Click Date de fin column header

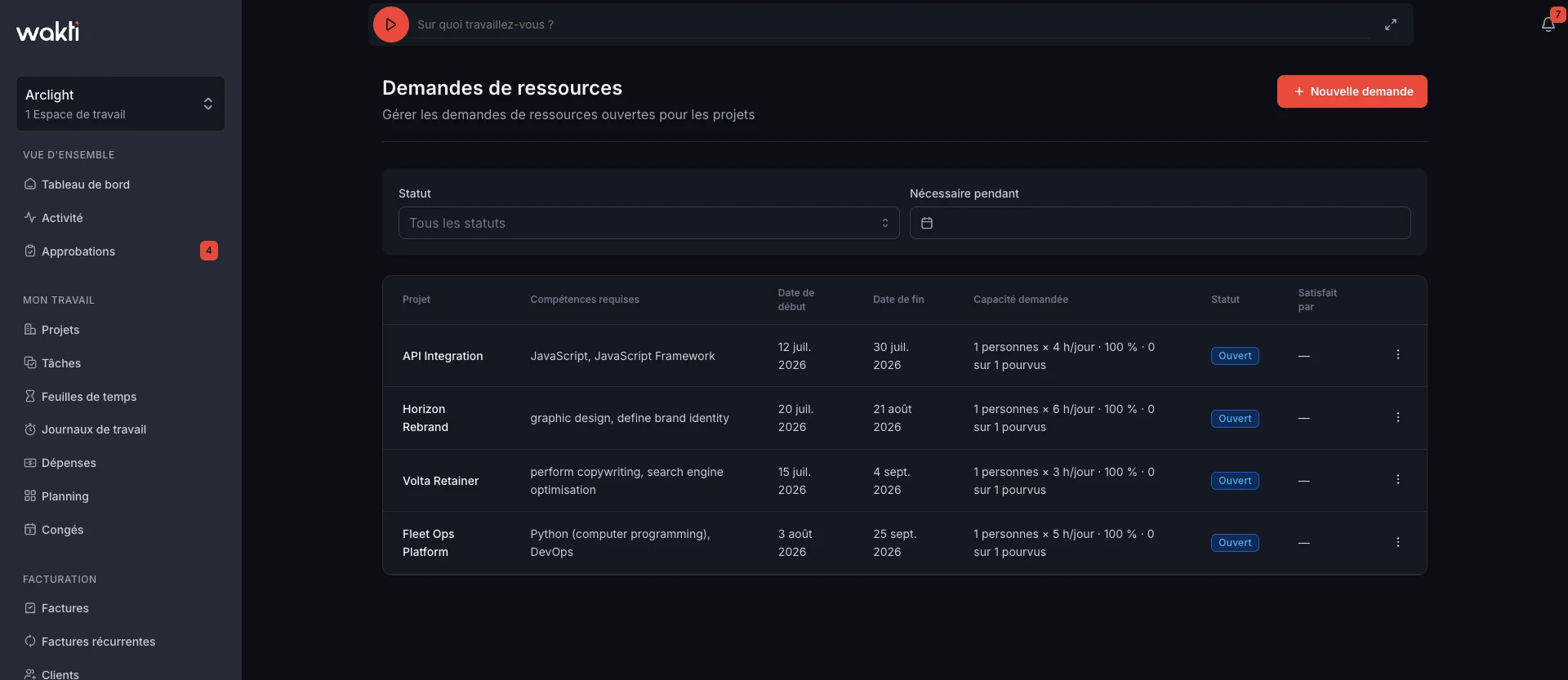898,300
